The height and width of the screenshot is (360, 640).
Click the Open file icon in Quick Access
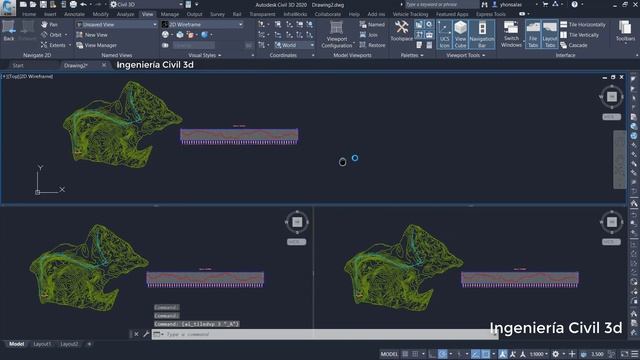tap(33, 4)
